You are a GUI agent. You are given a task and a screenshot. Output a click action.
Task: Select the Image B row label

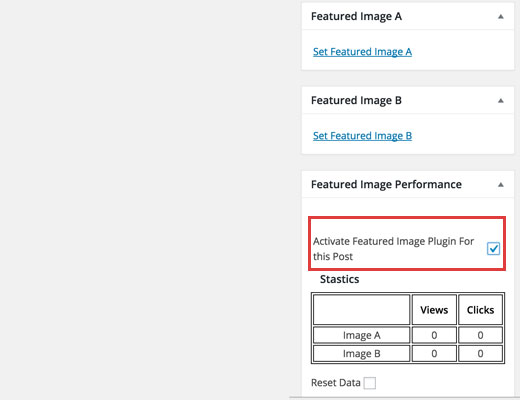[362, 353]
